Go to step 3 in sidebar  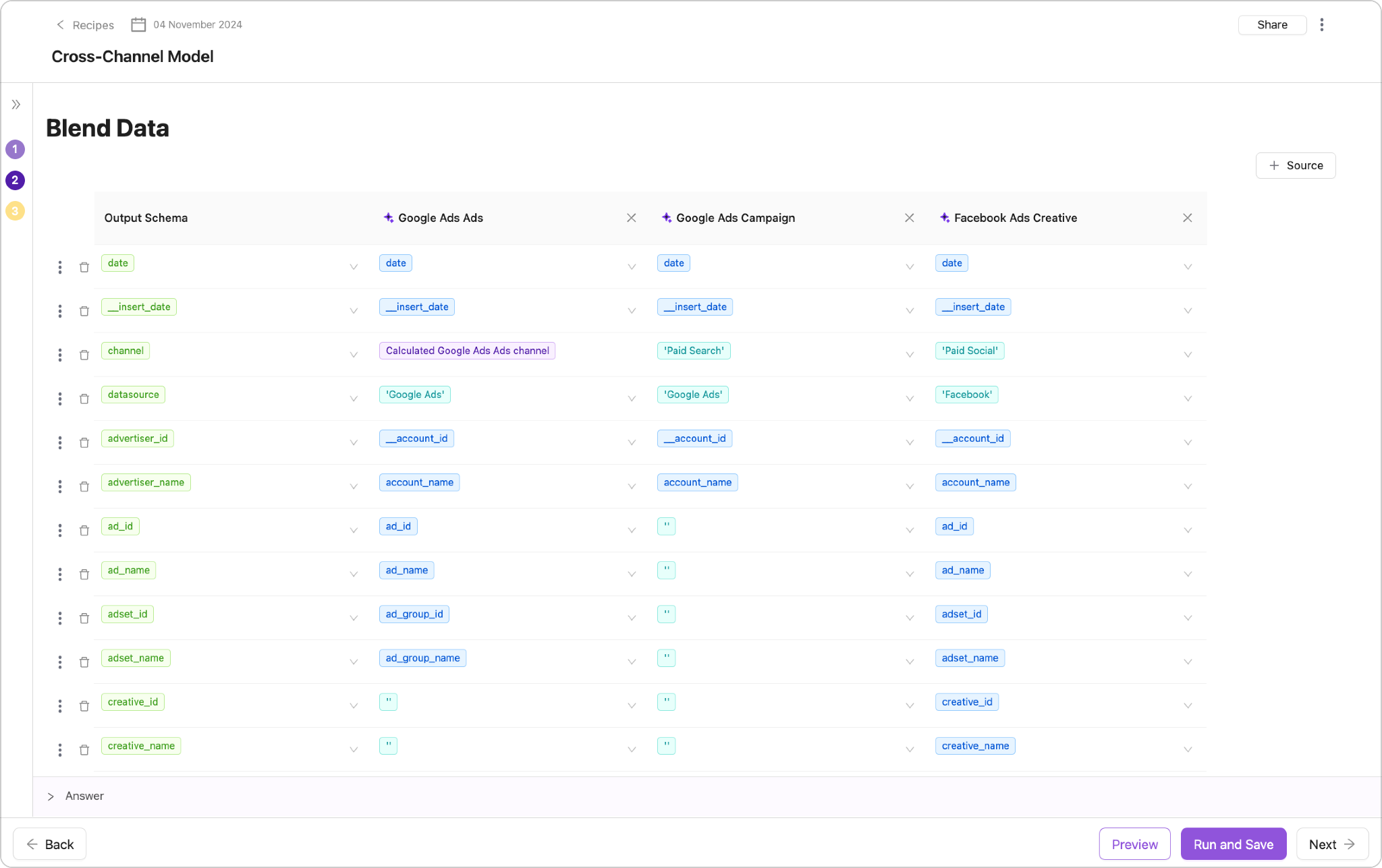(x=15, y=211)
